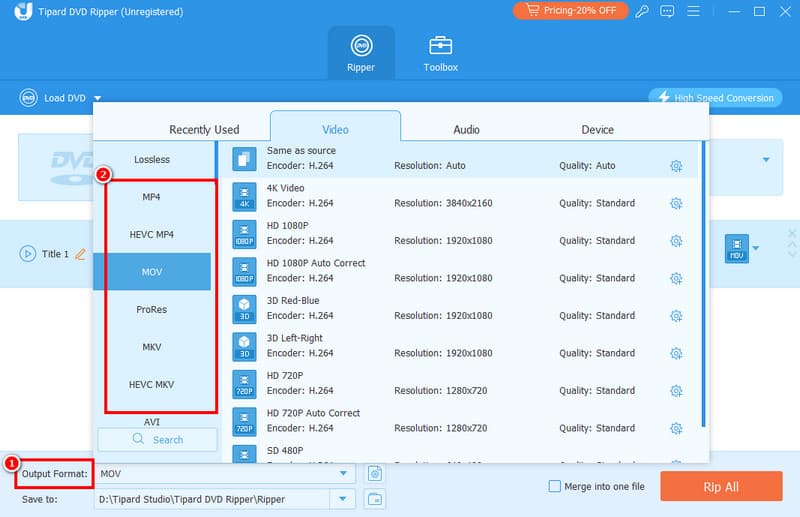800x517 pixels.
Task: Open settings gear for HD 720P preset
Action: coord(676,391)
